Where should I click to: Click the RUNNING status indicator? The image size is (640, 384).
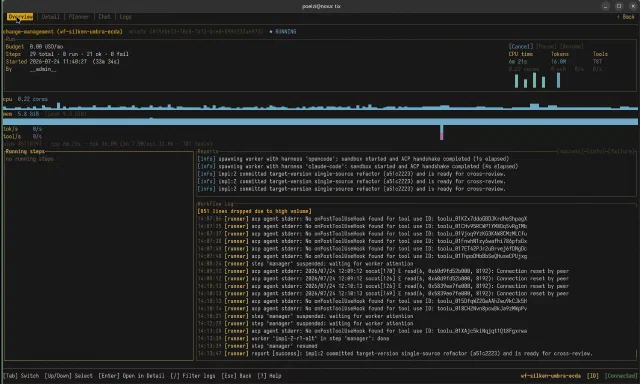[283, 31]
